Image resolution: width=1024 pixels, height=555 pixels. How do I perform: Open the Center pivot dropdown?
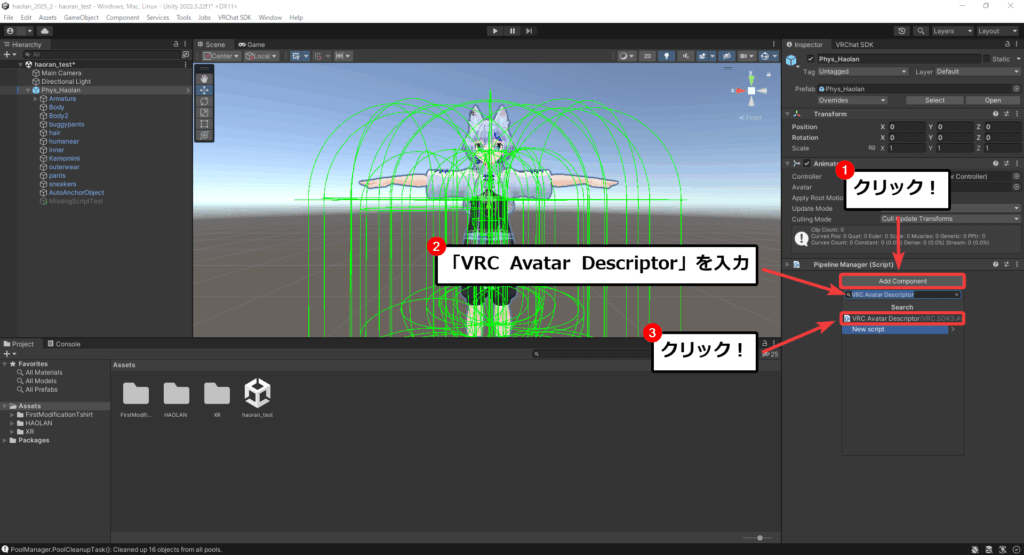(x=221, y=56)
